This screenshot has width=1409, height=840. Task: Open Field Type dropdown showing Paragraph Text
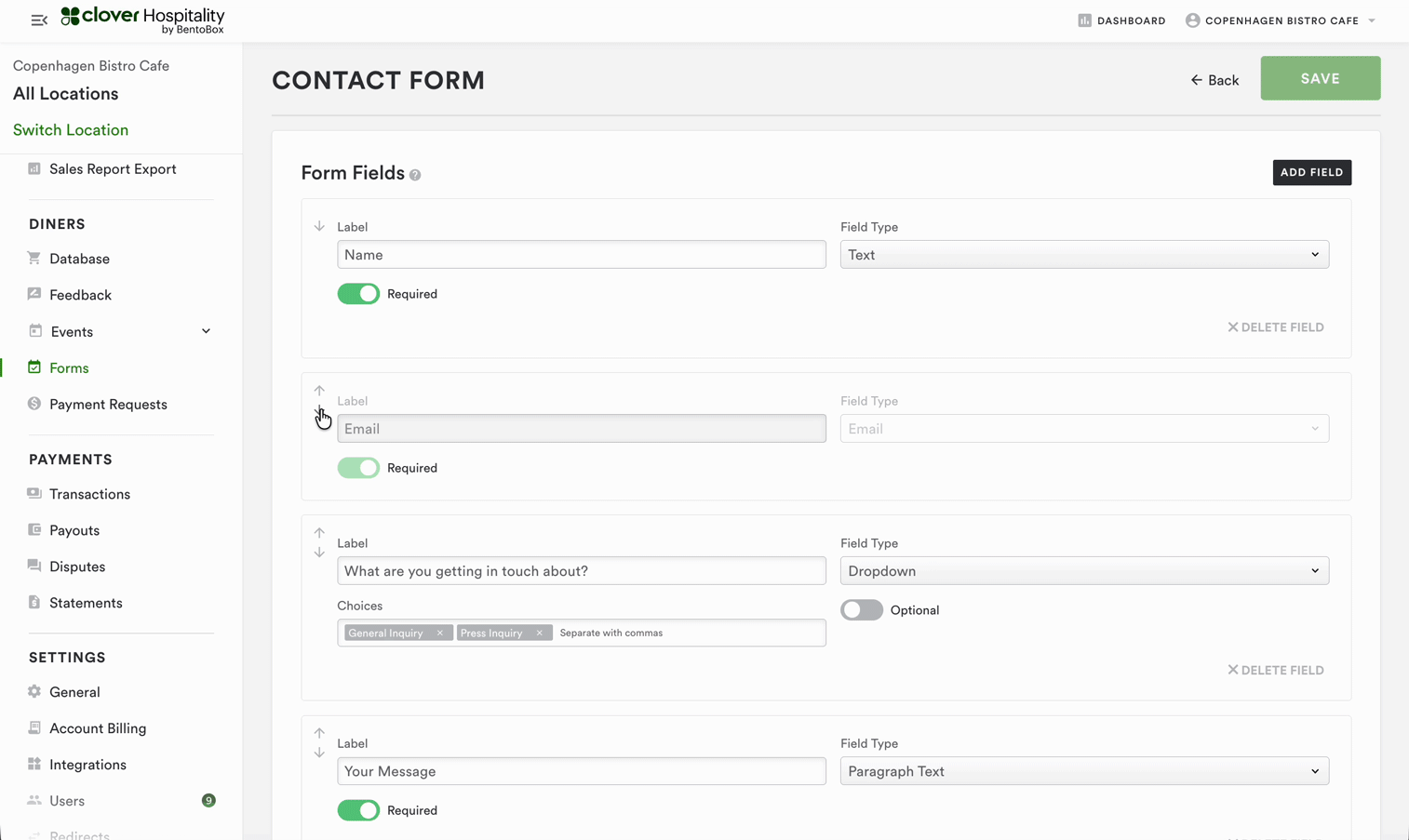(1084, 771)
